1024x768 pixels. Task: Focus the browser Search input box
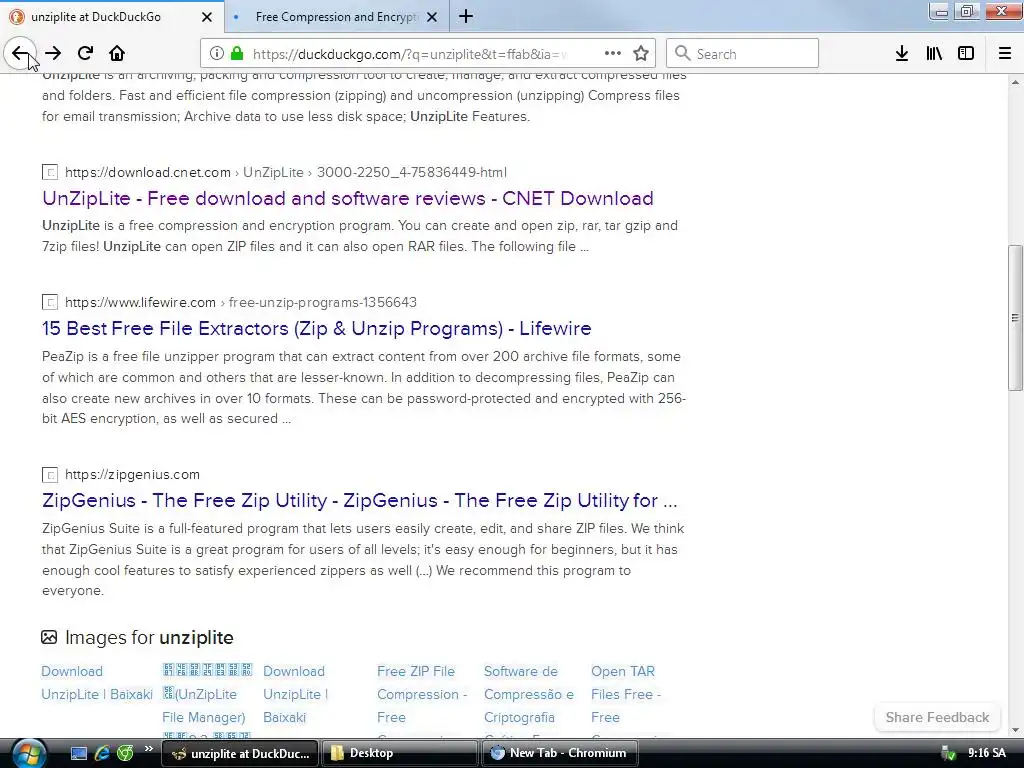pyautogui.click(x=743, y=53)
